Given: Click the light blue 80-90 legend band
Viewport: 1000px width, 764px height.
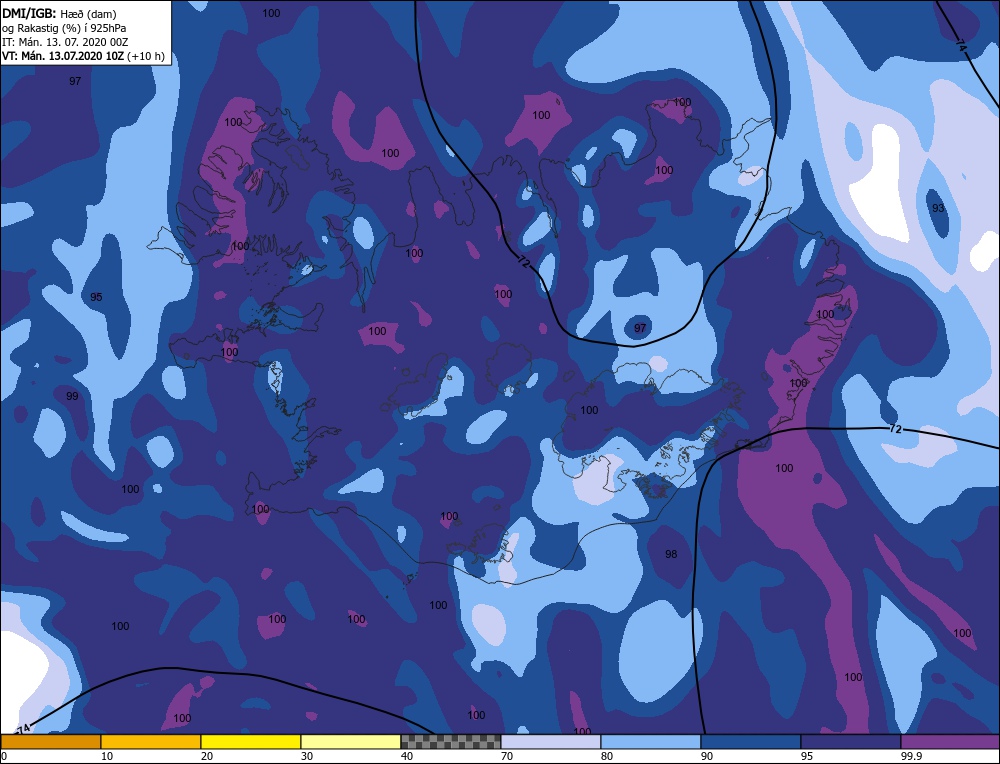Looking at the screenshot, I should tap(651, 742).
